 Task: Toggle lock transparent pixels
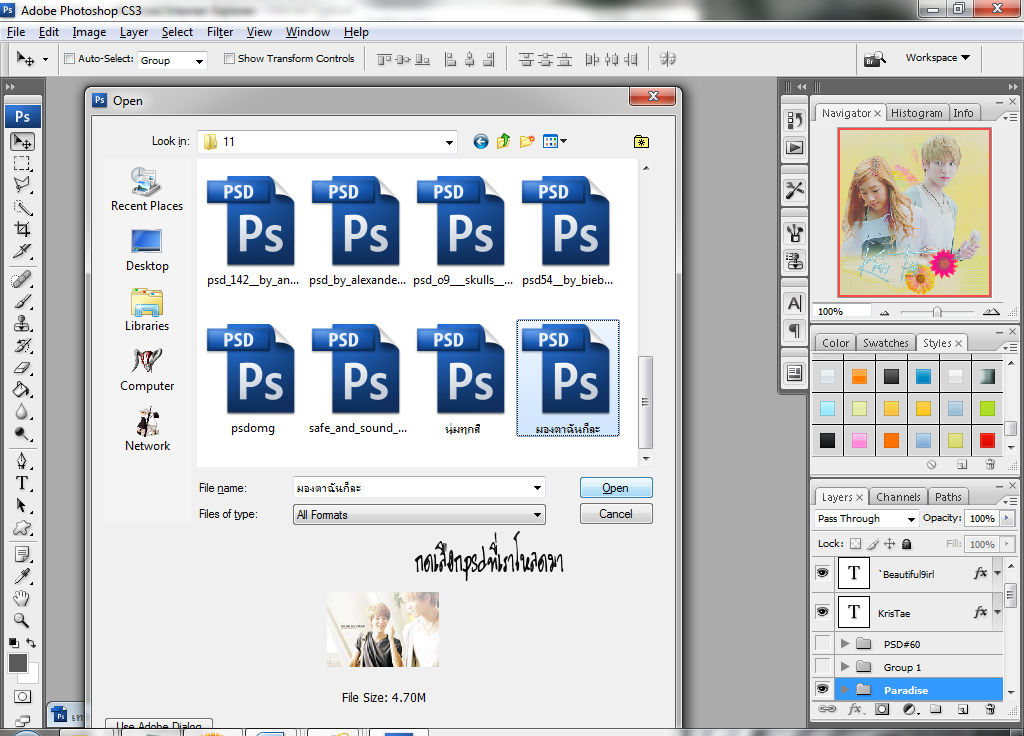click(x=856, y=543)
